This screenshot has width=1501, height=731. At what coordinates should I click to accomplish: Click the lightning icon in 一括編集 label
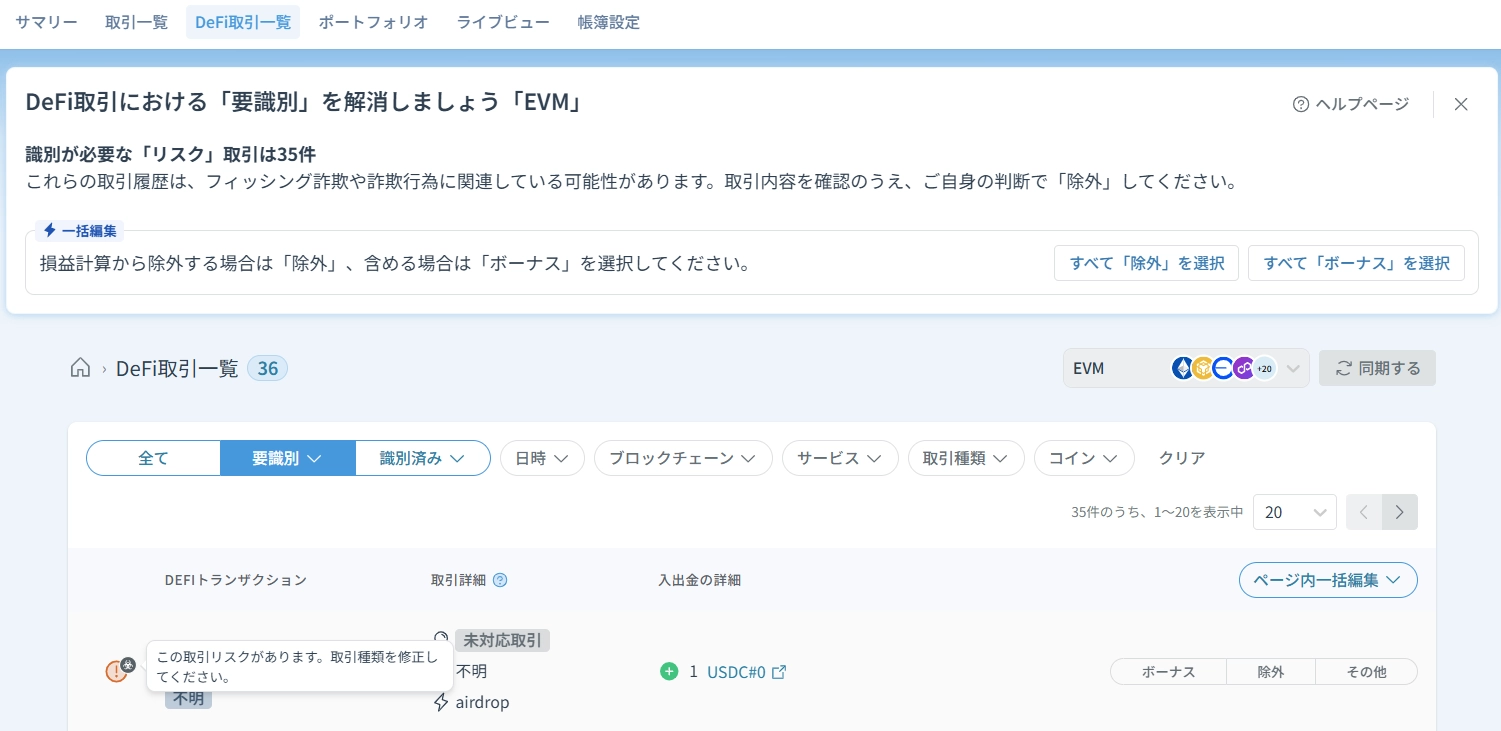[50, 230]
